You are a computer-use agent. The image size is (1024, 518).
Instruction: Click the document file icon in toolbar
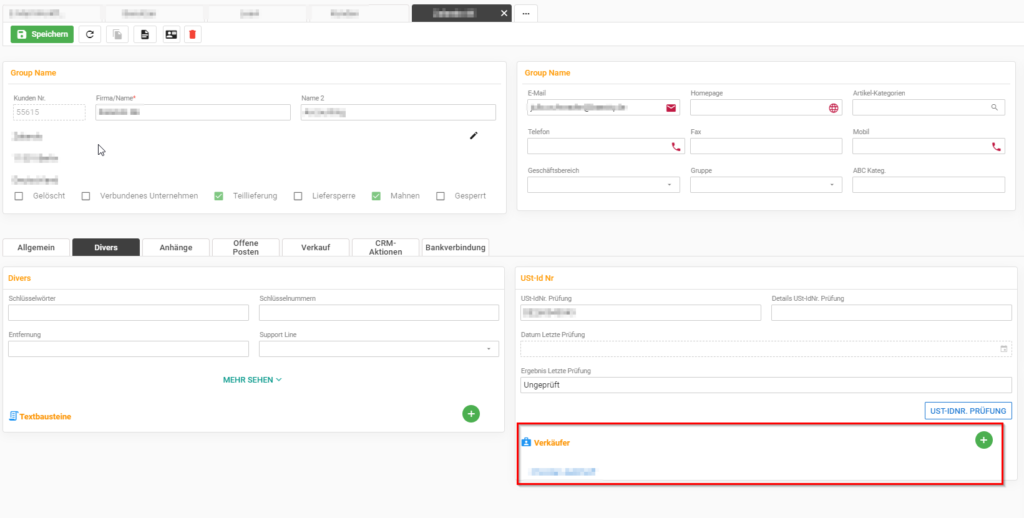click(x=145, y=35)
